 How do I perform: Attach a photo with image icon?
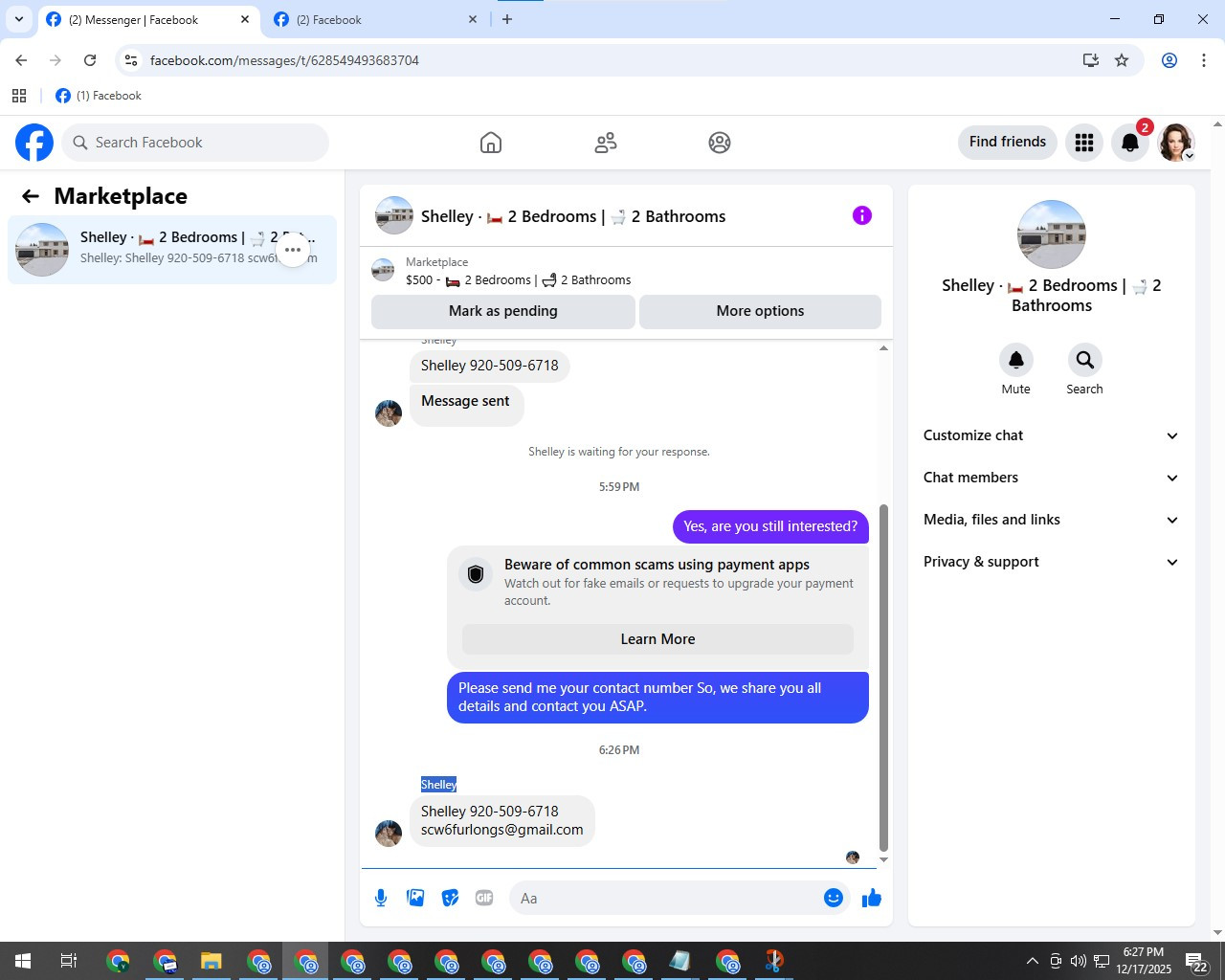click(415, 898)
